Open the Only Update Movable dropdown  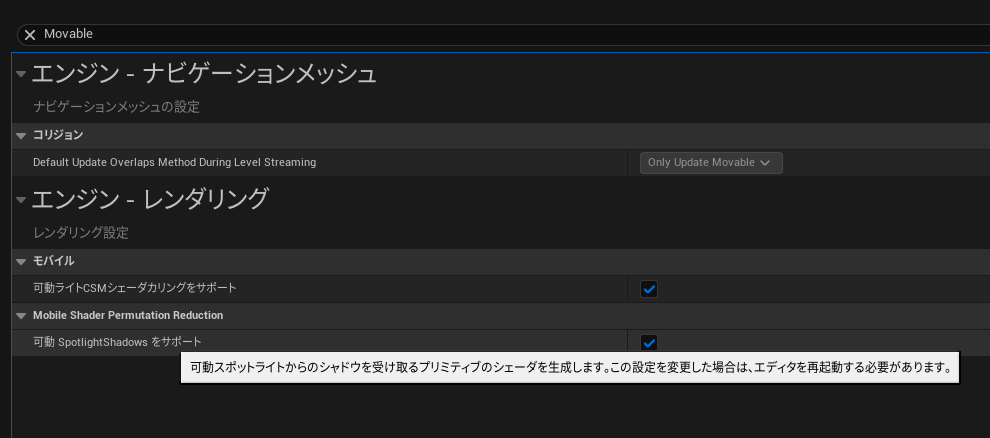[711, 163]
